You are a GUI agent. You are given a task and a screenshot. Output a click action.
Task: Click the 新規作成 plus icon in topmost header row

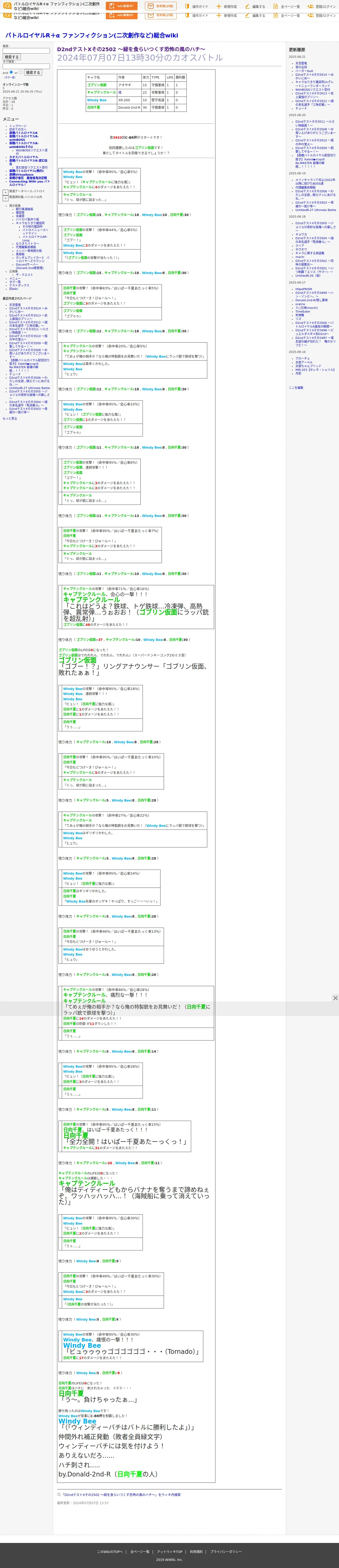[219, 7]
